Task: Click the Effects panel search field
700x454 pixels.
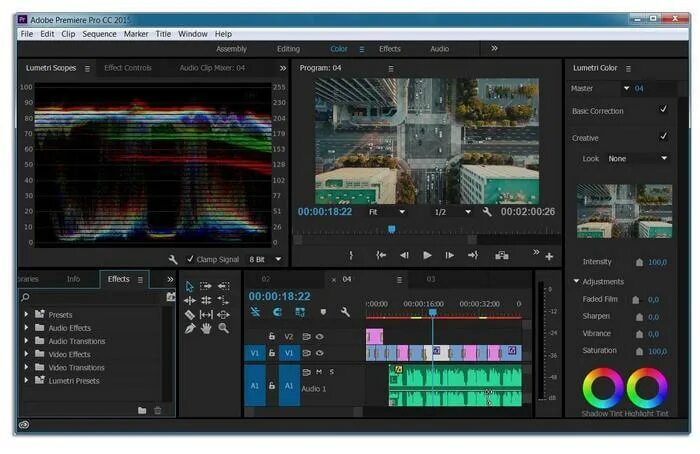Action: pos(92,297)
